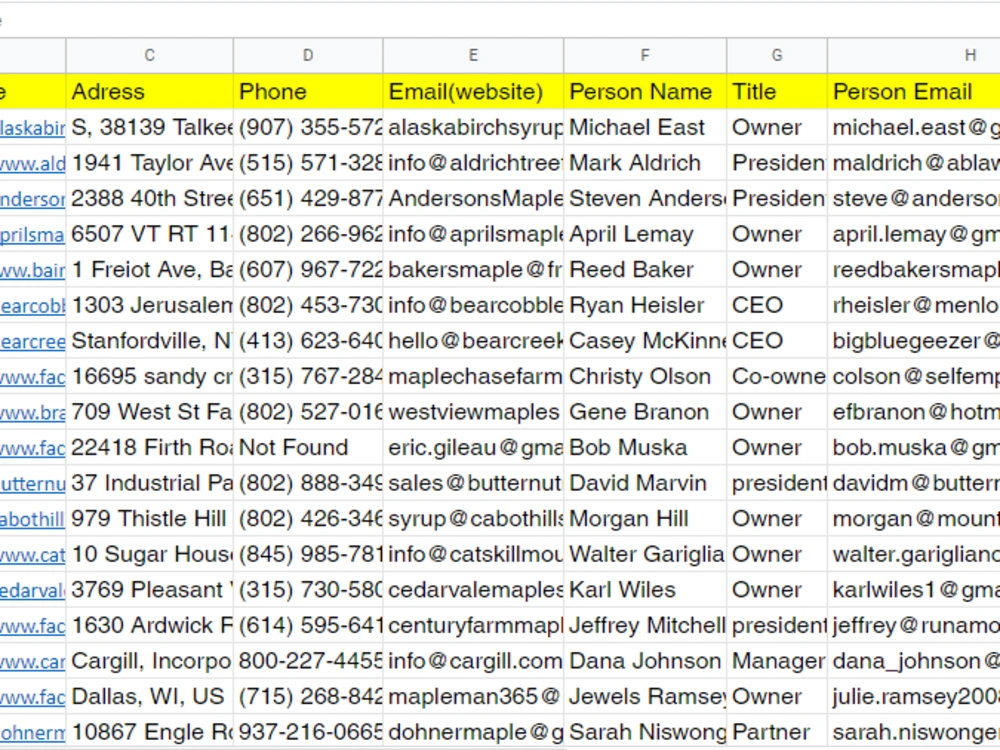Select the Gene Branon cell
Screen dimensions: 1000x750
click(645, 413)
